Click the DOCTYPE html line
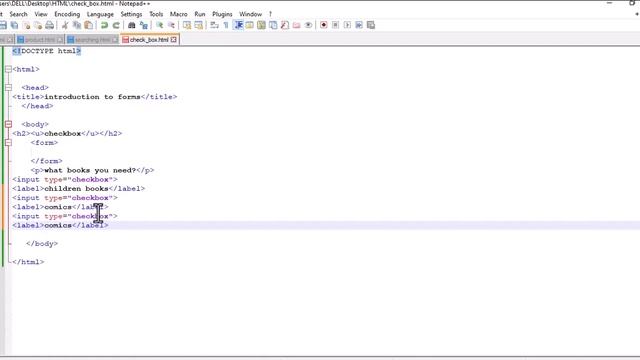The height and width of the screenshot is (360, 640). point(47,51)
